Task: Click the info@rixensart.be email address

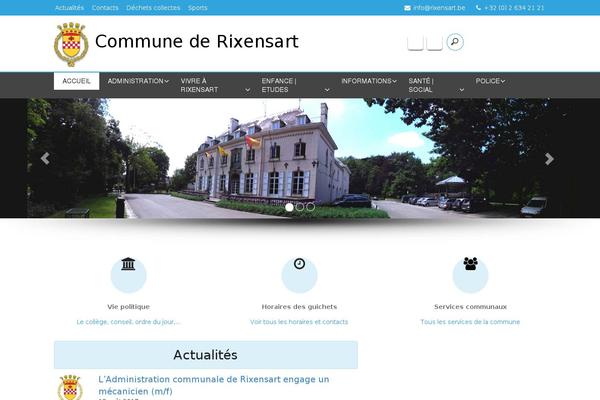Action: tap(439, 8)
